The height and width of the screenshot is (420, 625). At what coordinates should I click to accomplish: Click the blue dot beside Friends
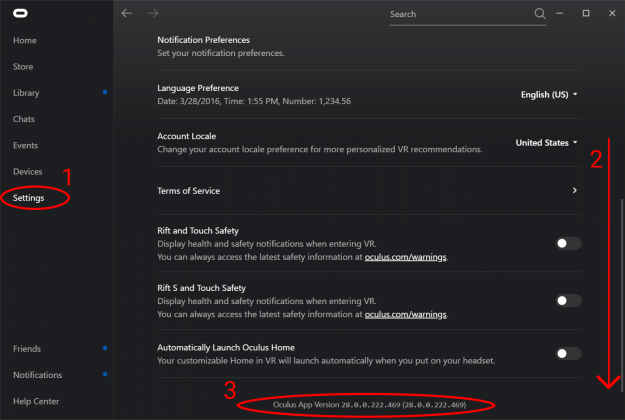[105, 349]
